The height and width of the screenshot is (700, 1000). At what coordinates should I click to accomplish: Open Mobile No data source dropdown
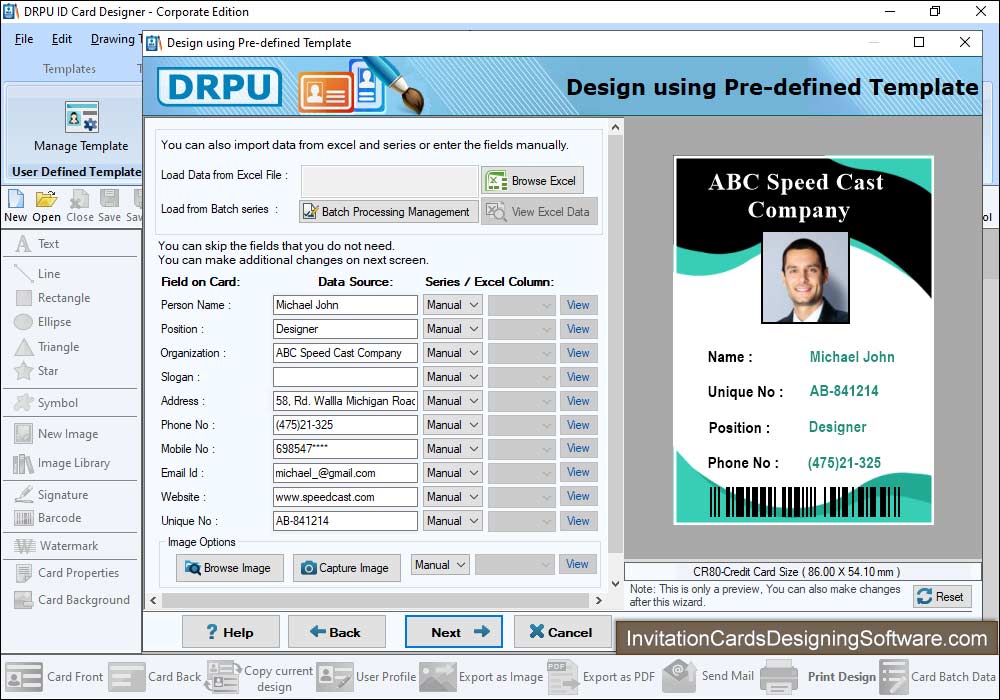(x=452, y=449)
